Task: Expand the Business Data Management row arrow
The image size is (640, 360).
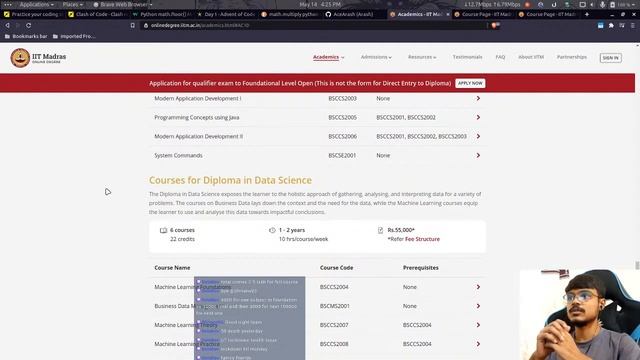Action: point(478,306)
